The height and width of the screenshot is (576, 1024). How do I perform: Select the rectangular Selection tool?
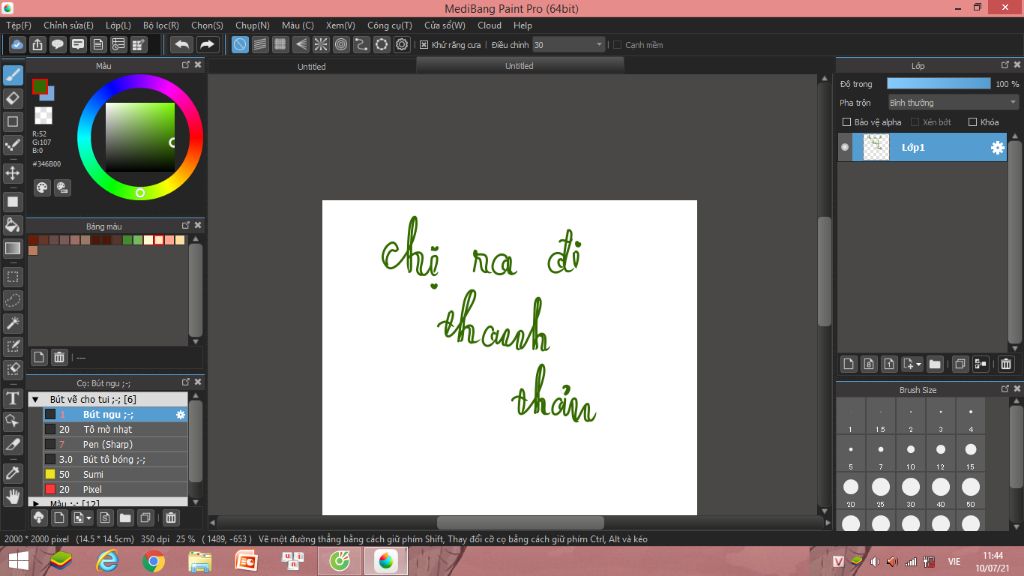point(12,277)
